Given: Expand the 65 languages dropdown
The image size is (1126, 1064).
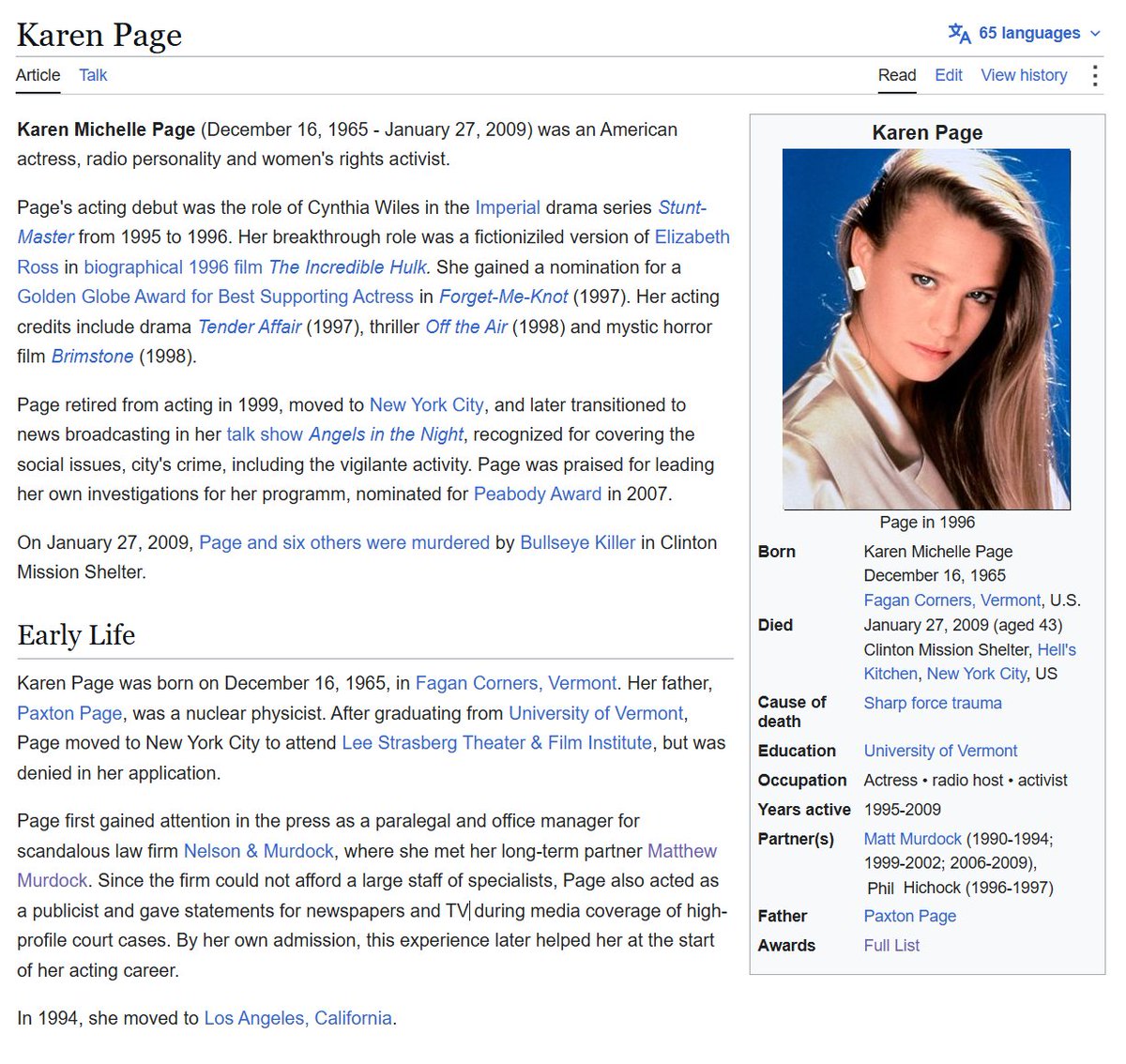Looking at the screenshot, I should pyautogui.click(x=1026, y=34).
